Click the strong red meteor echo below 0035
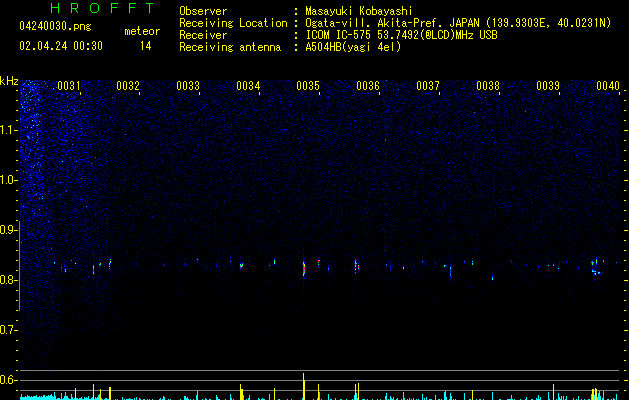This screenshot has height=400, width=629. pos(304,268)
